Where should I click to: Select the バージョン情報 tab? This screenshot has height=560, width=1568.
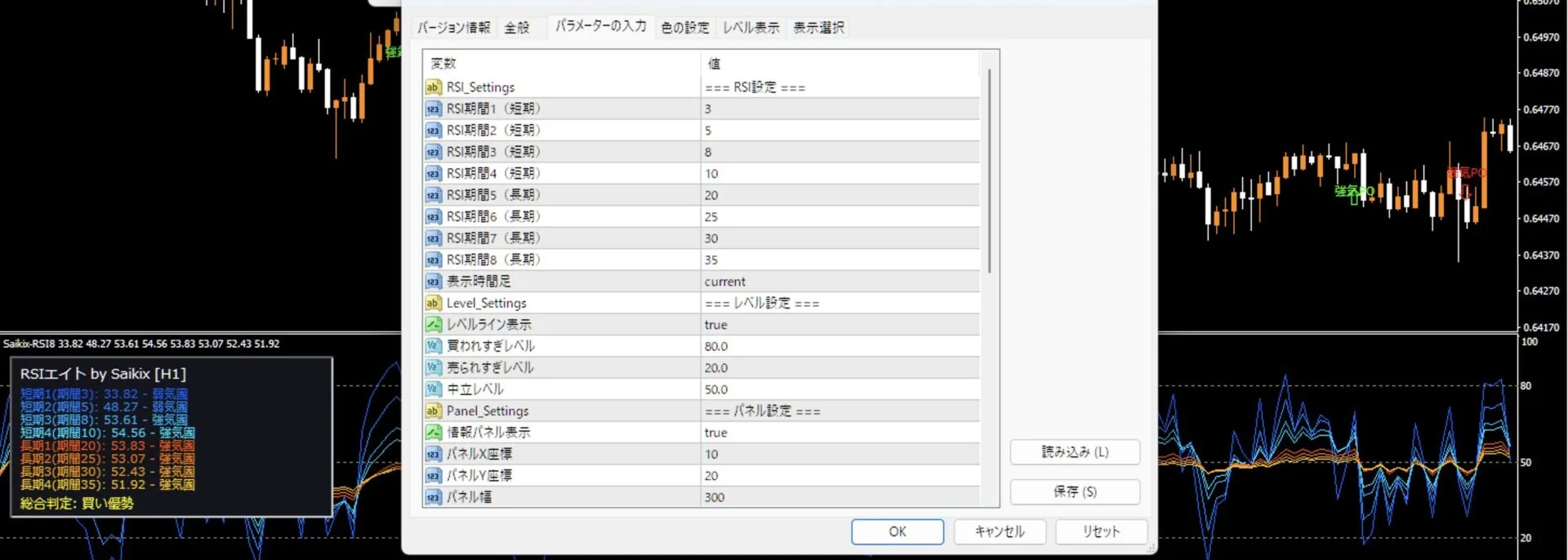(454, 28)
